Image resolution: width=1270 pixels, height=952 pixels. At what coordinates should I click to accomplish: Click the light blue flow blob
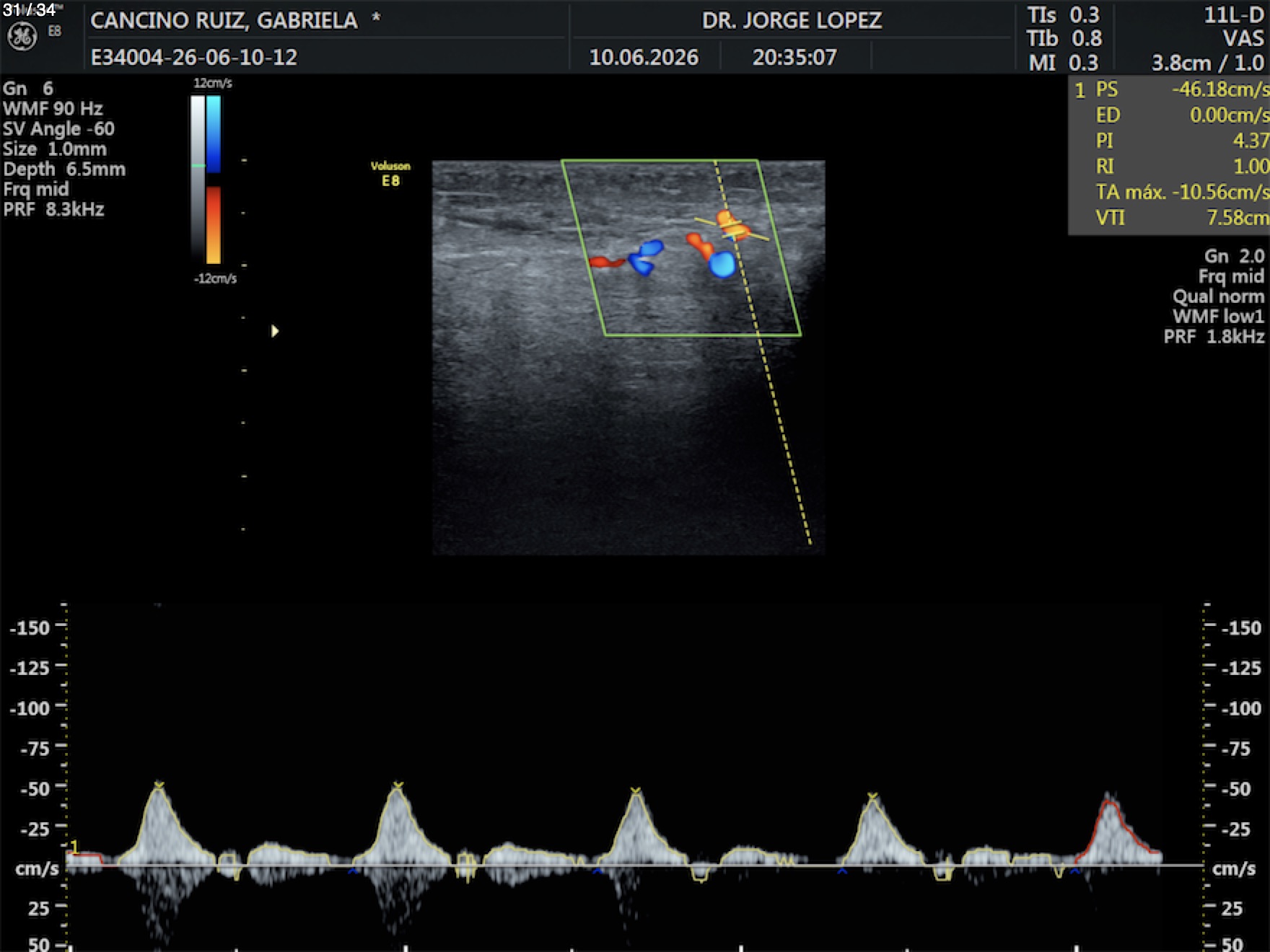tap(722, 265)
